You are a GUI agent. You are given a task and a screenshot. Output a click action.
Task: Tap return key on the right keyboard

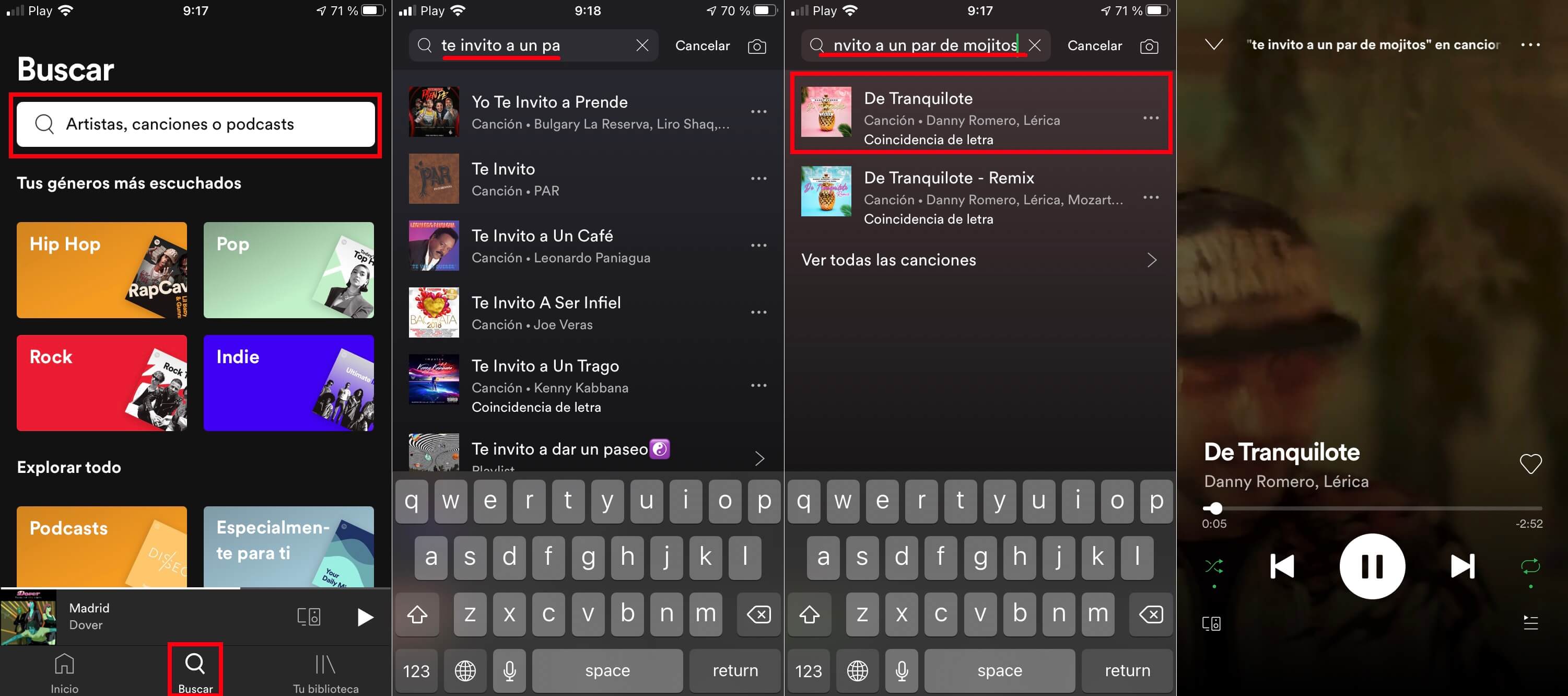coord(1127,670)
